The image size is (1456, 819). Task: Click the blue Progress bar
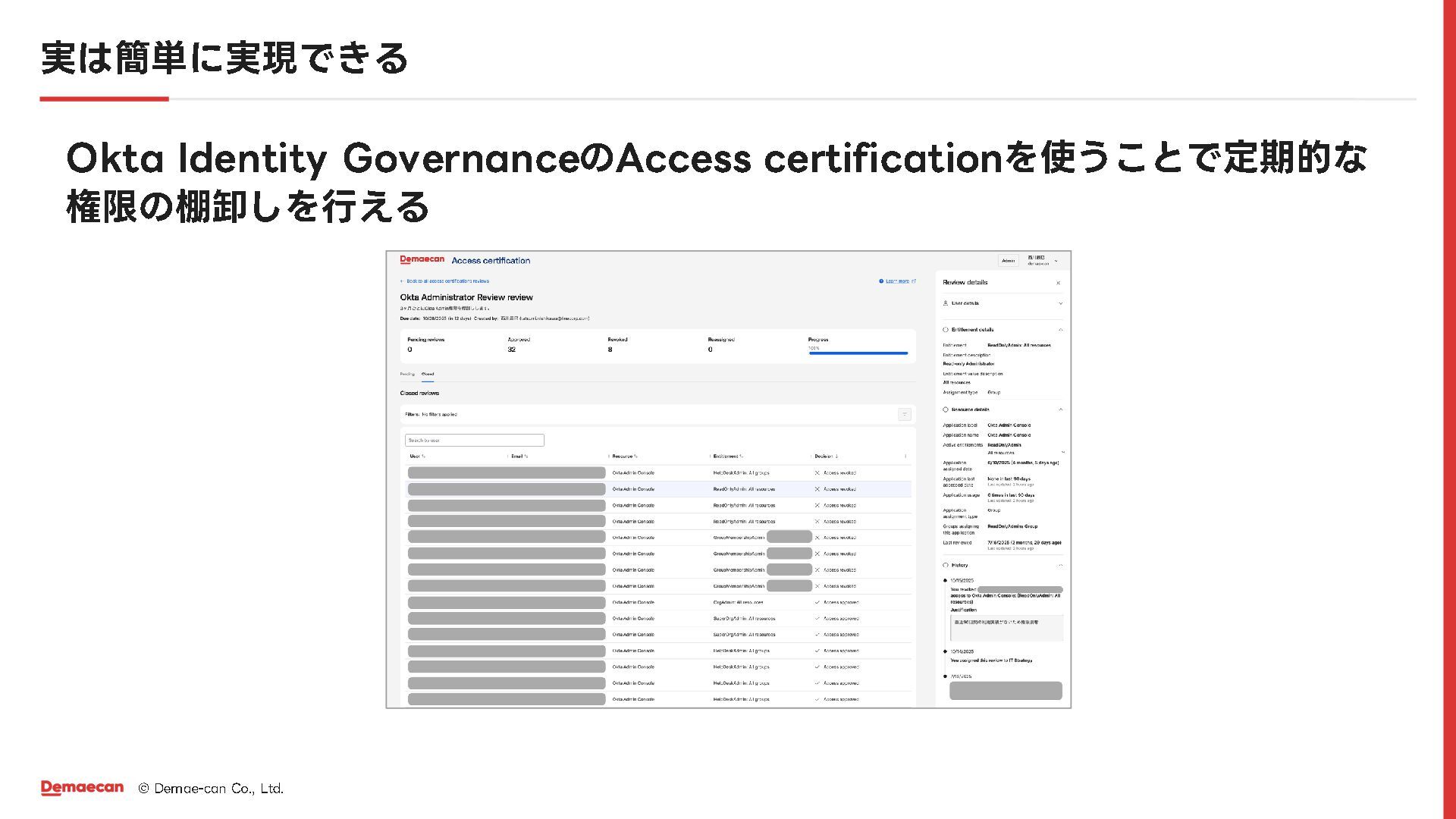pyautogui.click(x=858, y=353)
